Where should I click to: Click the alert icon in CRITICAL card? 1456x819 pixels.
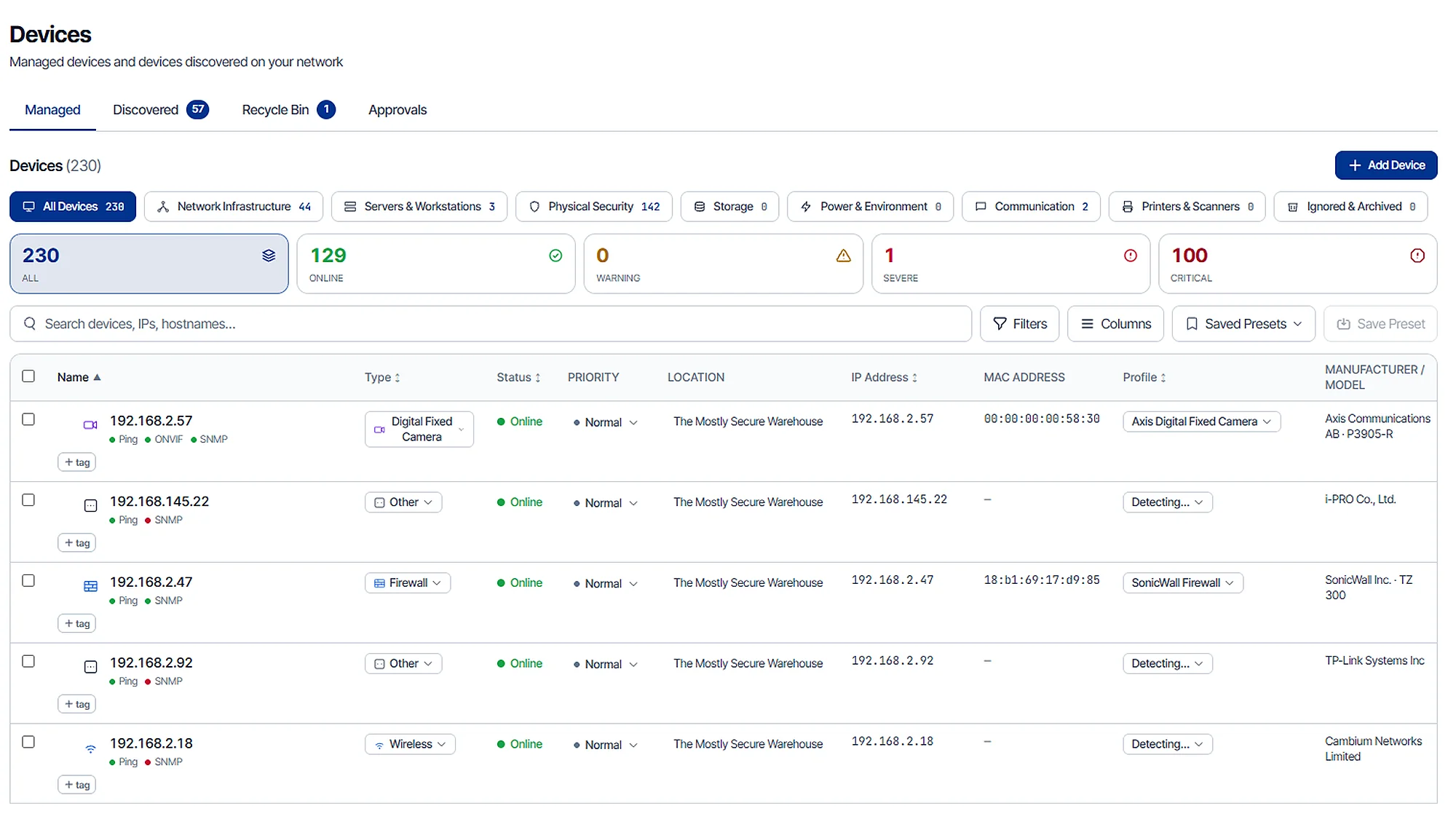coord(1417,256)
